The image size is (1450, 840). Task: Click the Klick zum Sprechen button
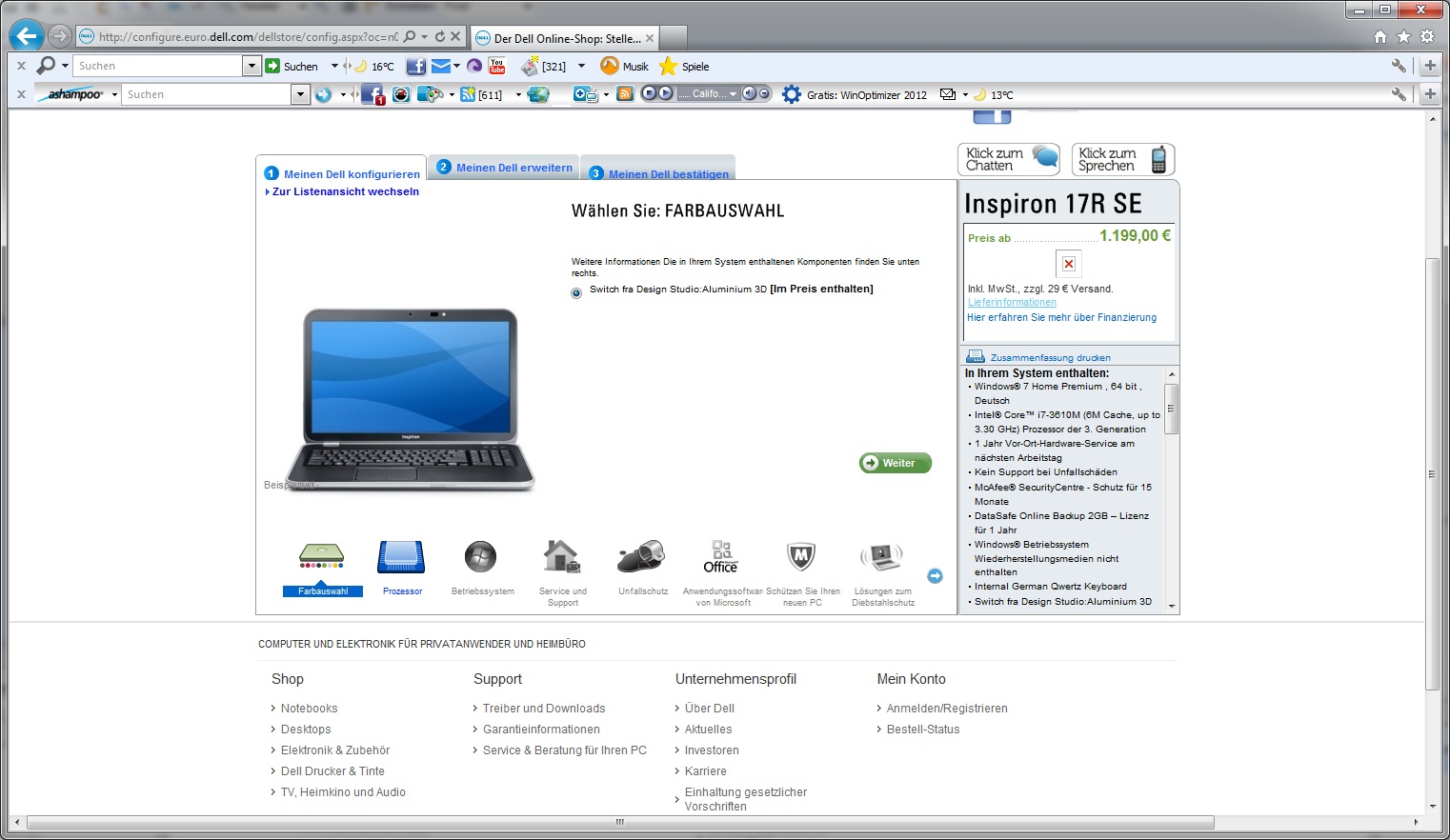pyautogui.click(x=1123, y=159)
